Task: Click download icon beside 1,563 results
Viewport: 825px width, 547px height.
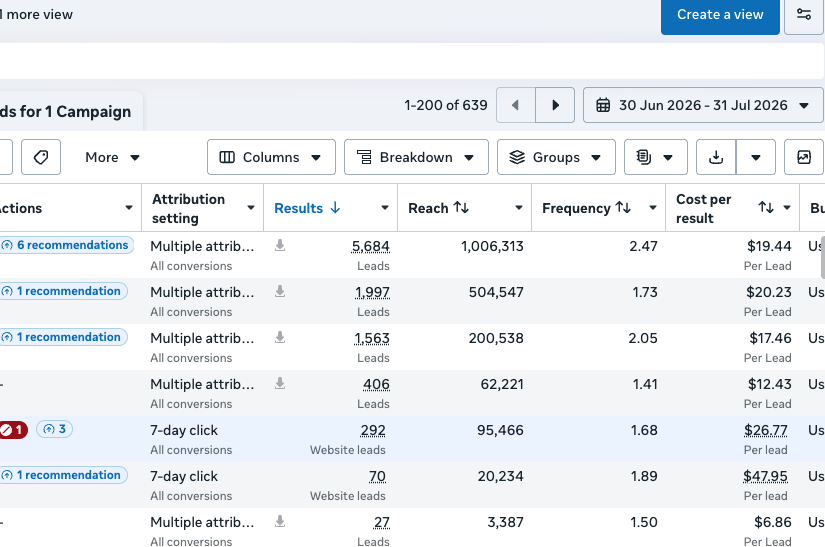Action: click(280, 338)
